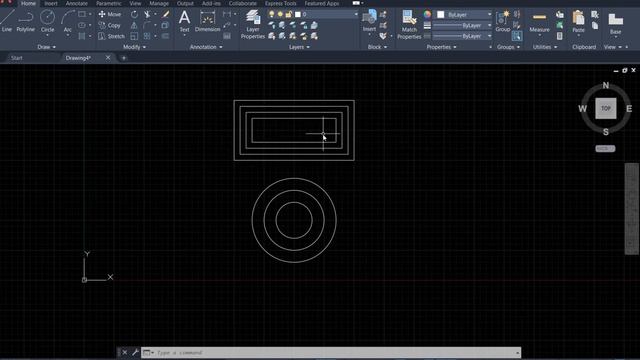Screen dimensions: 640x360
Task: Expand the Annotation panel
Action: pos(206,47)
